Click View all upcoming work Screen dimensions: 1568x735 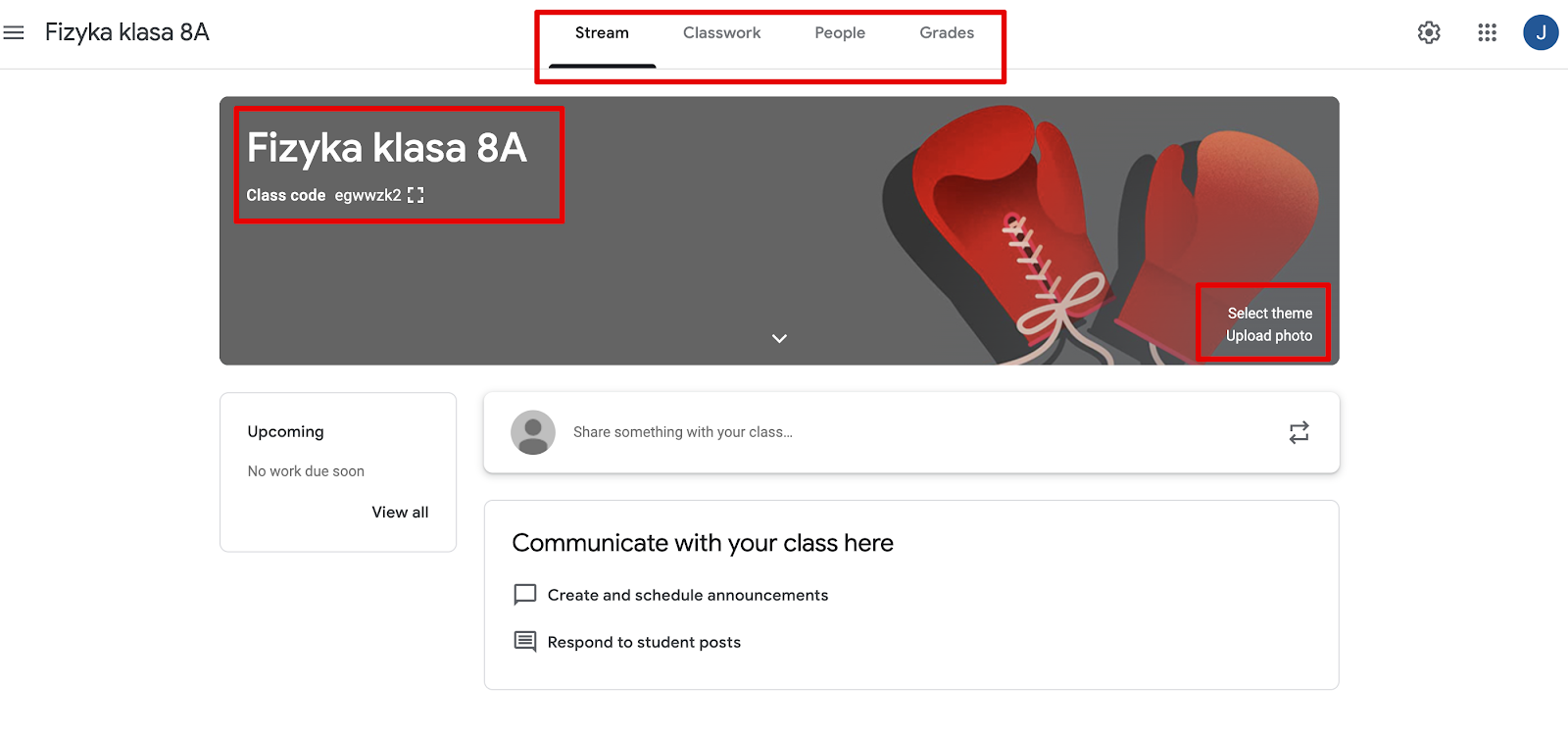(400, 512)
